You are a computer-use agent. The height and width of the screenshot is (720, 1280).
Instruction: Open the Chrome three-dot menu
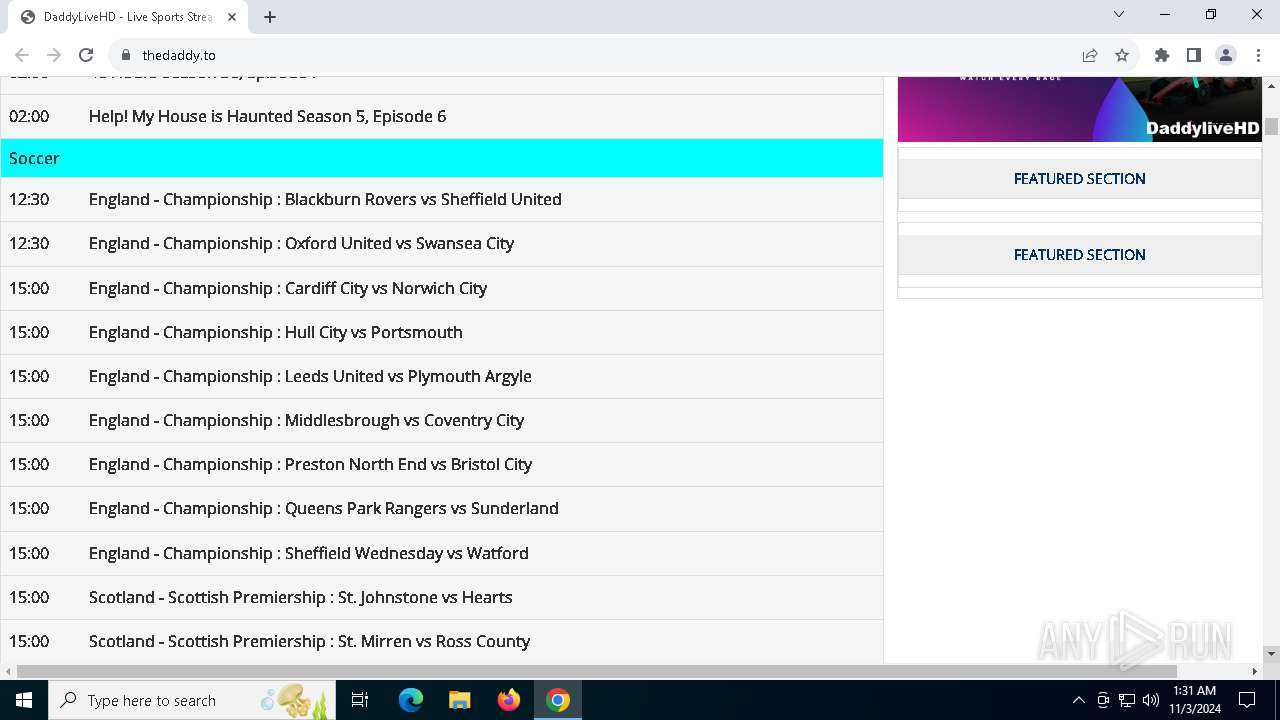coord(1258,55)
